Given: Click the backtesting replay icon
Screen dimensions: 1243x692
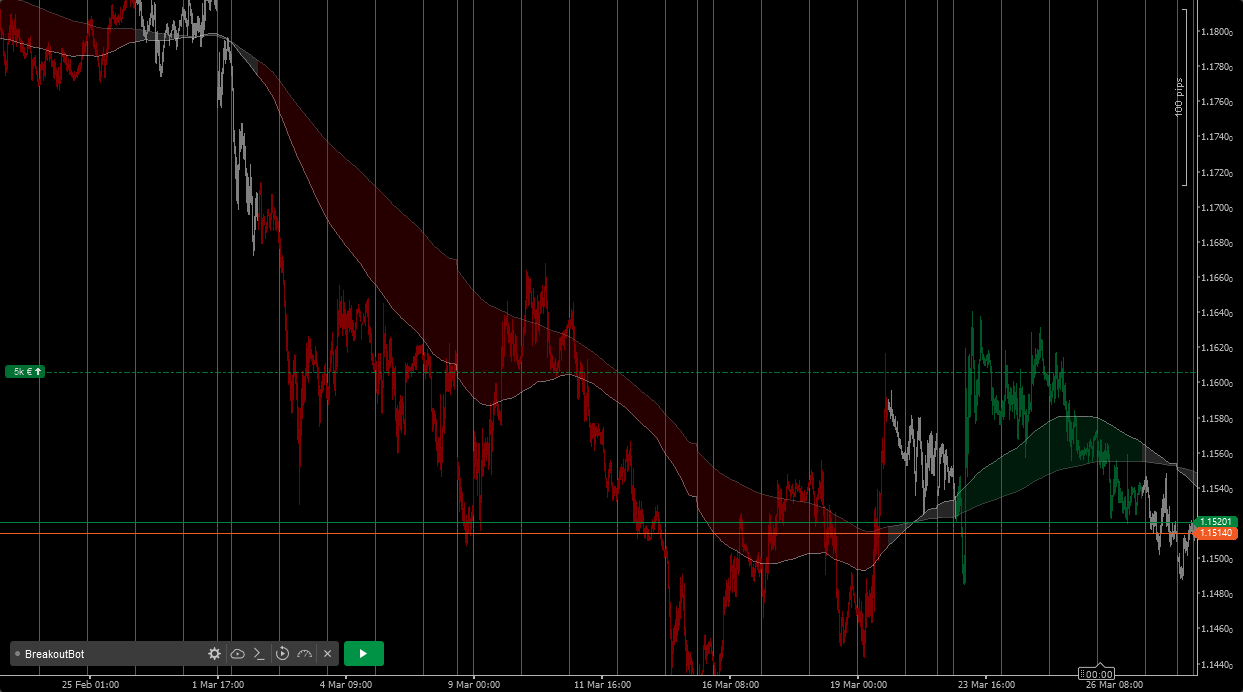Looking at the screenshot, I should coord(282,654).
